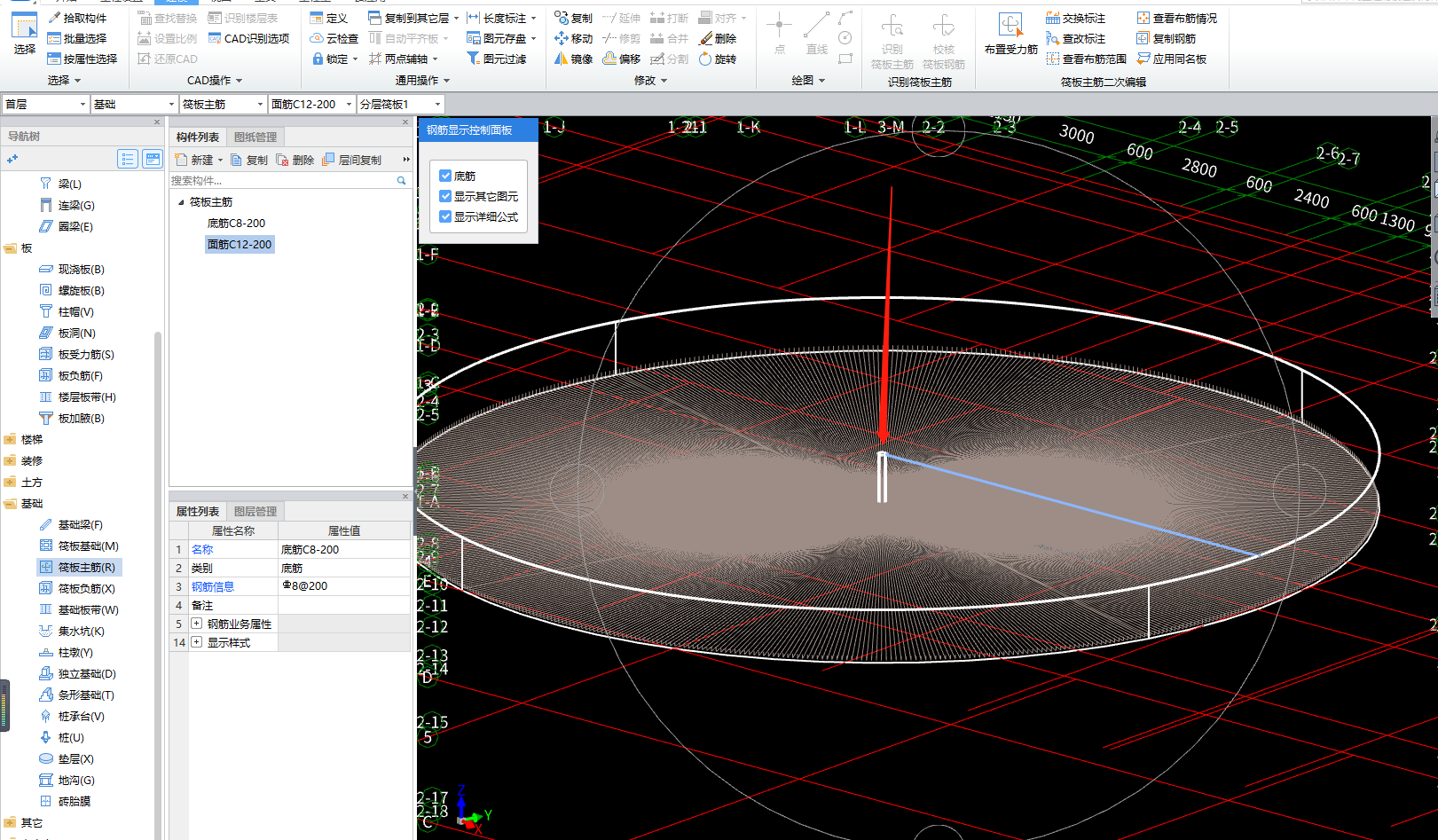Click the 批量选择 batch select icon
The height and width of the screenshot is (840, 1438).
(x=54, y=38)
